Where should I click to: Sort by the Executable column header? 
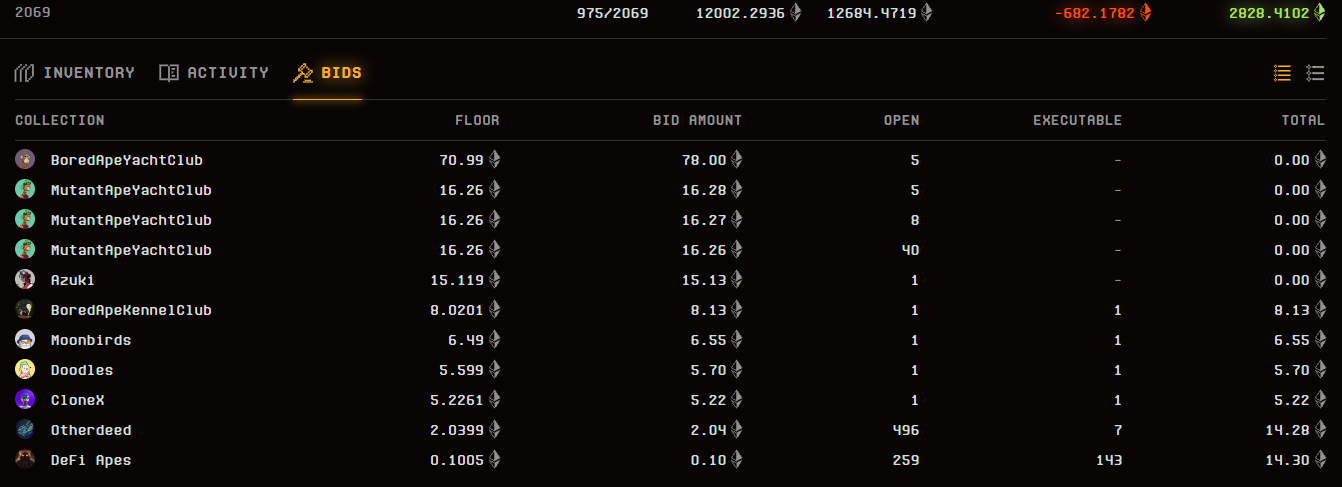point(1077,120)
